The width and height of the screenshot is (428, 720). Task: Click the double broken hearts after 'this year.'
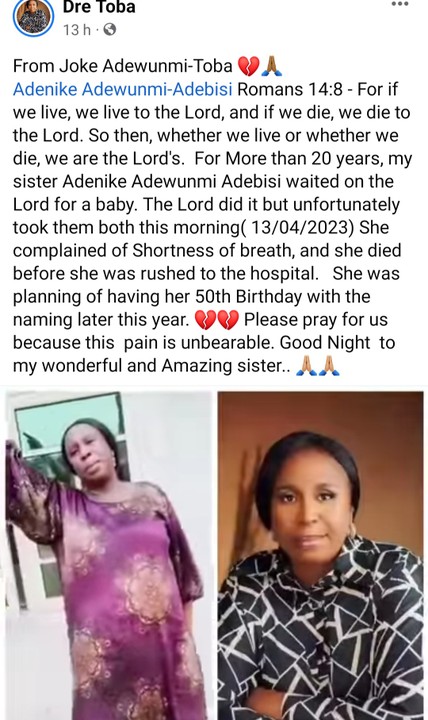[x=217, y=320]
